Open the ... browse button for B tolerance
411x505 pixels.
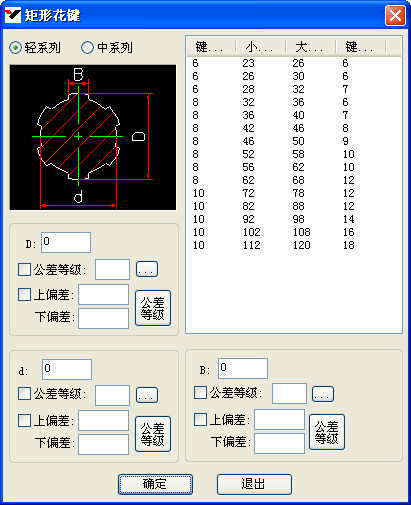click(323, 394)
